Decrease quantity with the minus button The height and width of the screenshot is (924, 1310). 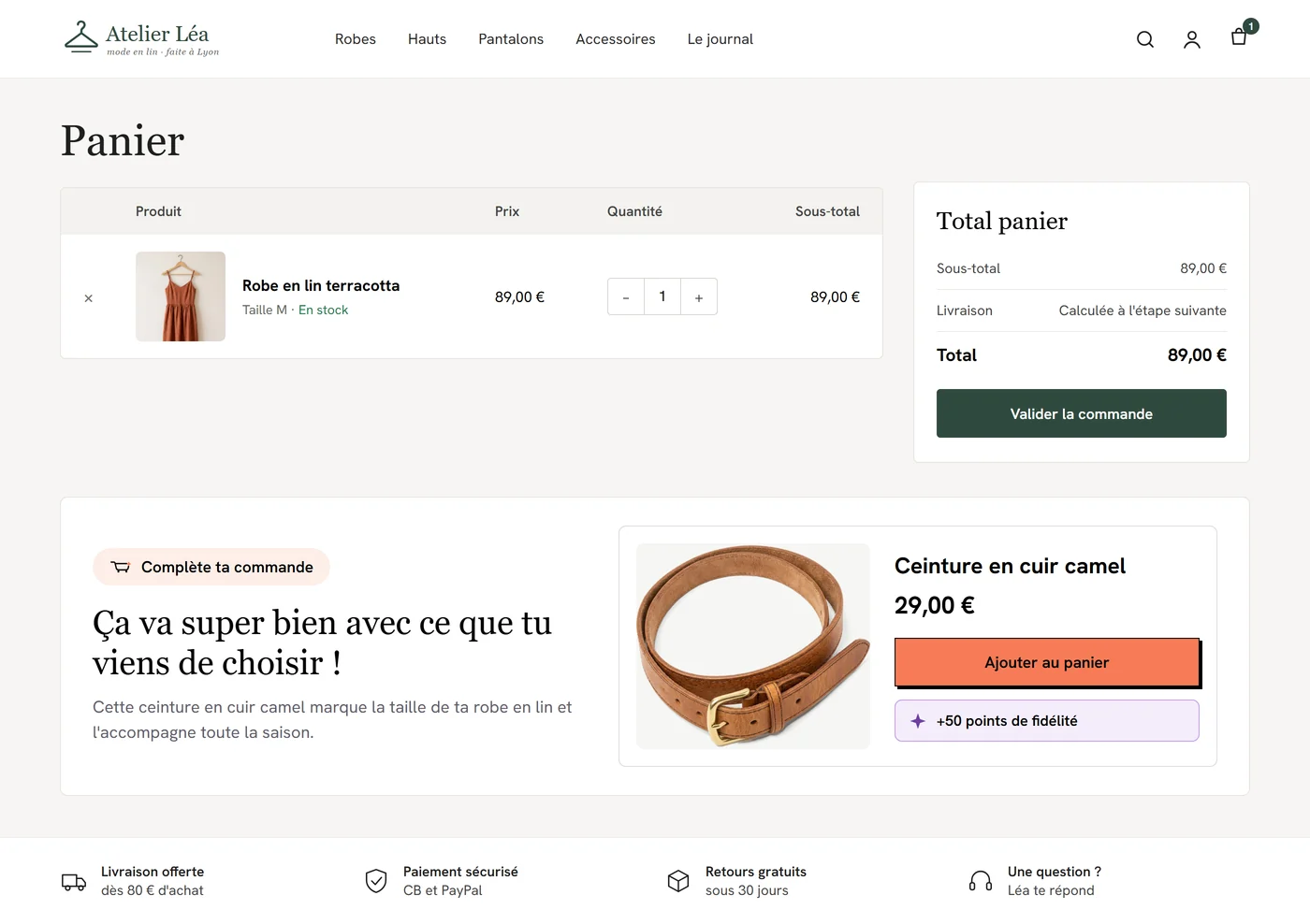626,297
